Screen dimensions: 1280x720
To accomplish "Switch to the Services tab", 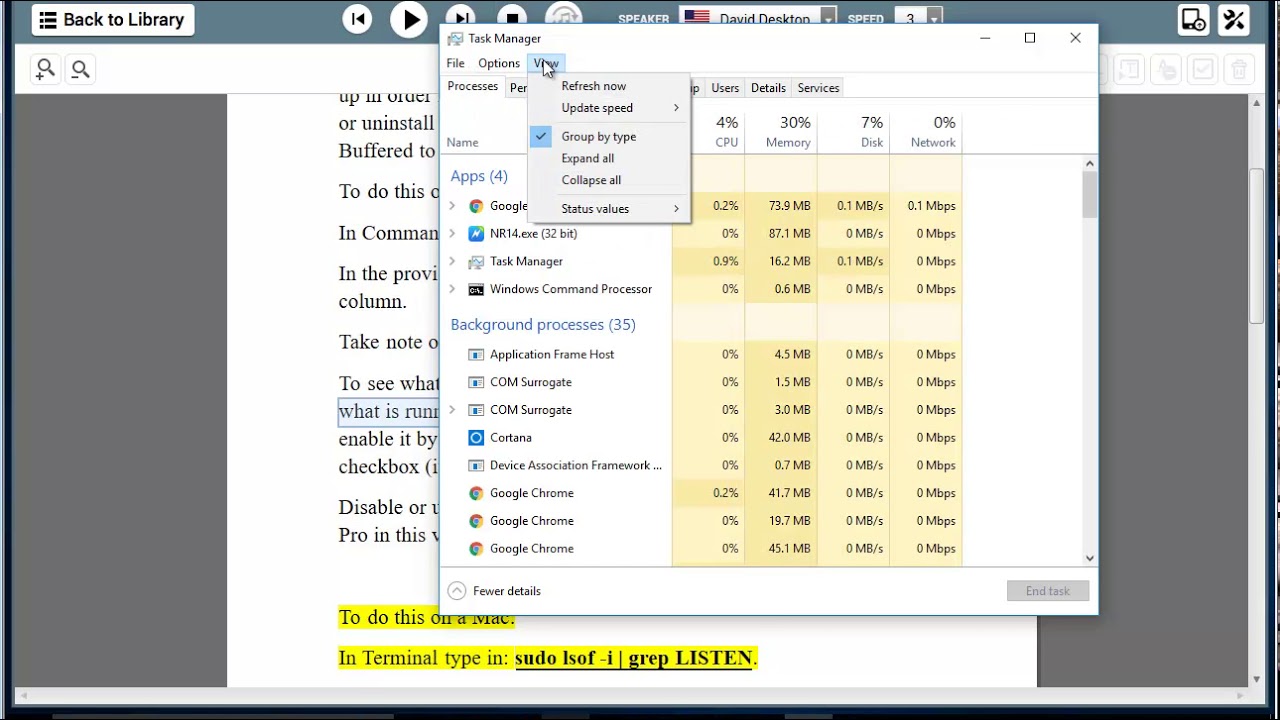I will click(x=818, y=88).
